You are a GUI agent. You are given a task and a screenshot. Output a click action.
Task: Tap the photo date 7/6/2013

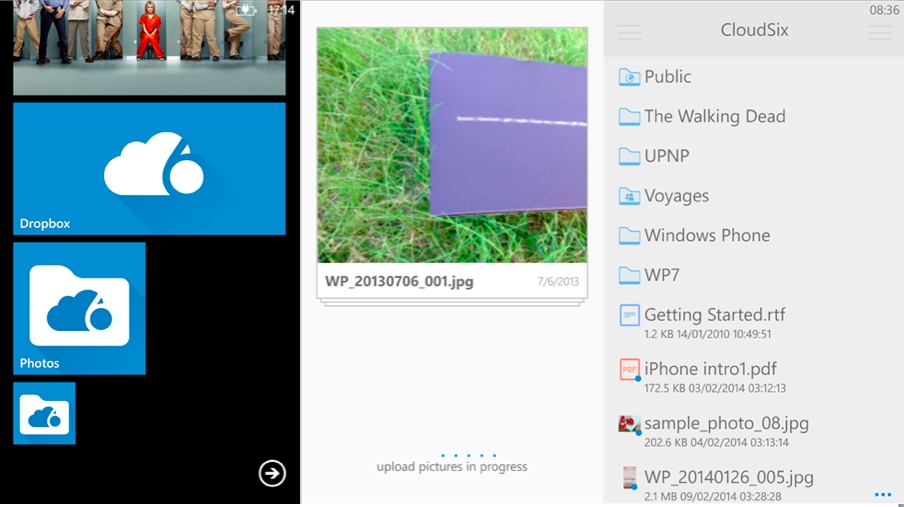[x=558, y=281]
